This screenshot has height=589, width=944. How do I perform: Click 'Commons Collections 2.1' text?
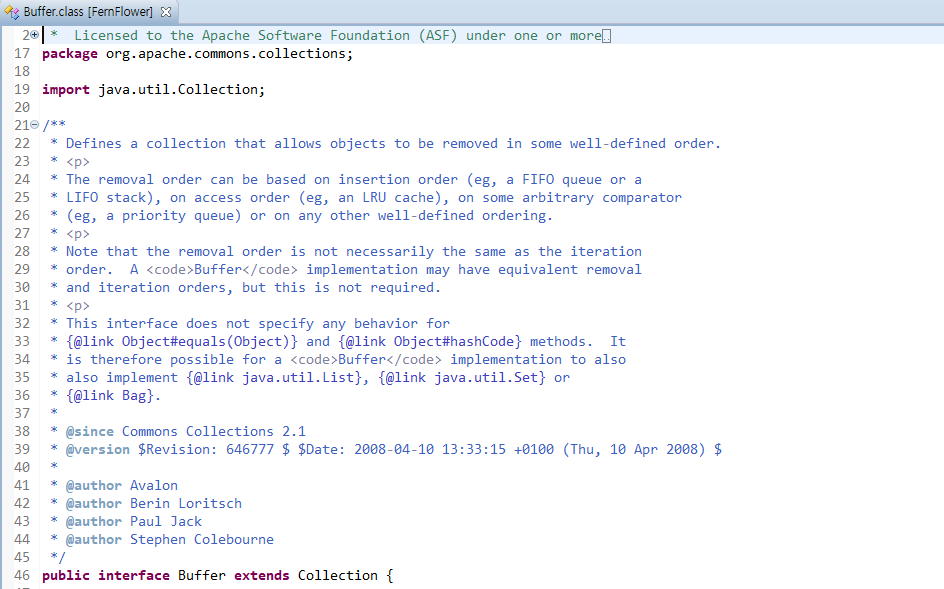pos(214,432)
